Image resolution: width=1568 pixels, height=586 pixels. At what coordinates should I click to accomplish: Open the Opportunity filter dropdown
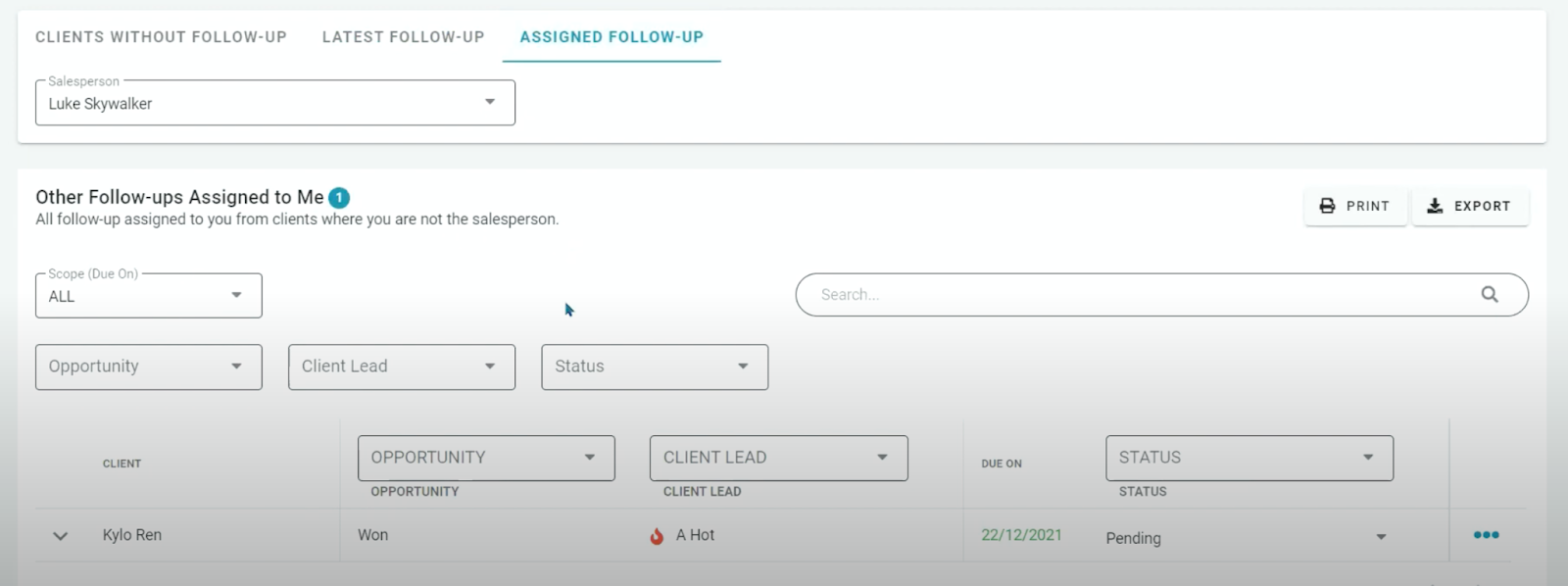(148, 366)
